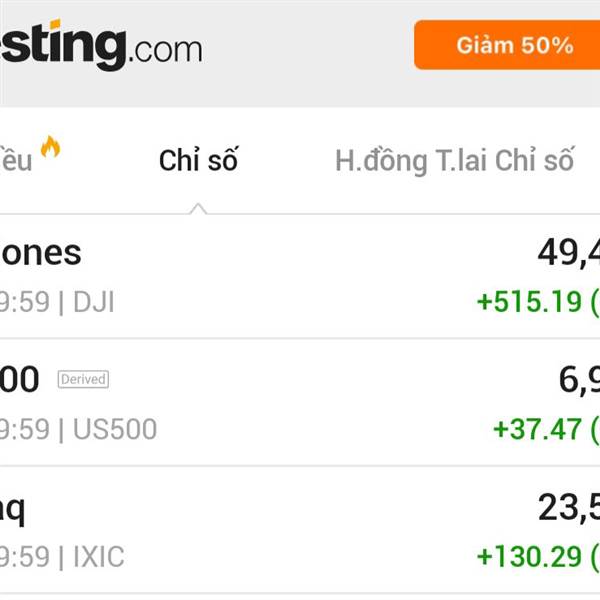Viewport: 600px width, 600px height.
Task: Open the S&P 500 index name
Action: pos(20,380)
